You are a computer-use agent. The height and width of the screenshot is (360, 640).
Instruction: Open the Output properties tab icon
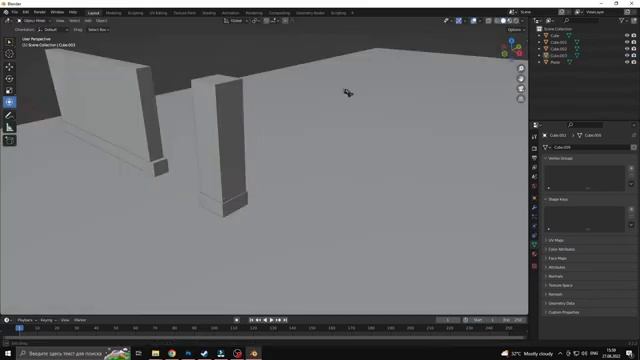tap(534, 158)
